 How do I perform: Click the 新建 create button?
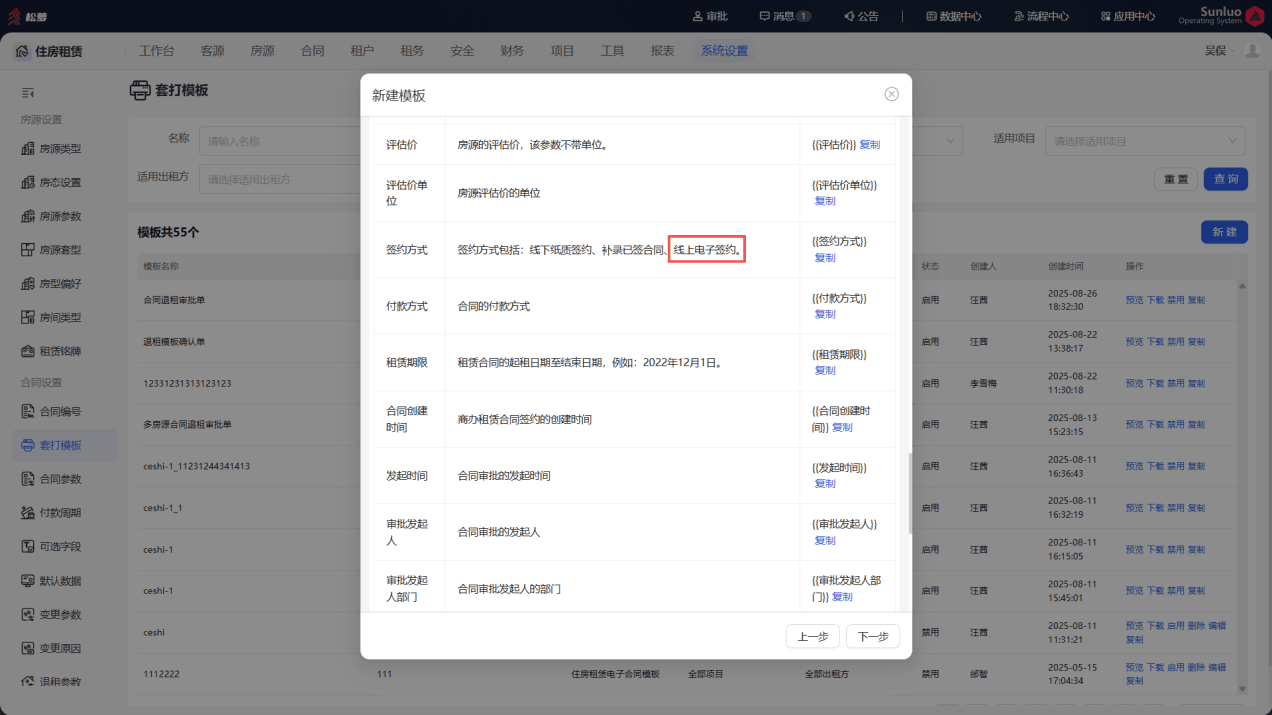click(x=1224, y=232)
